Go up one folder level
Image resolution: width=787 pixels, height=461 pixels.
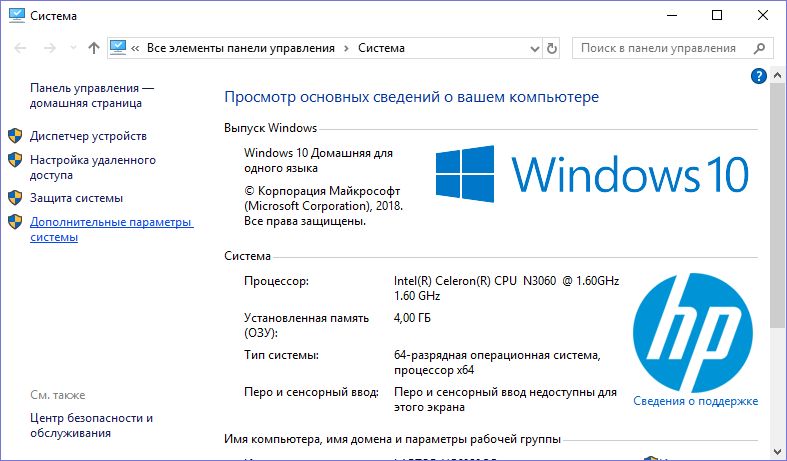tap(94, 48)
